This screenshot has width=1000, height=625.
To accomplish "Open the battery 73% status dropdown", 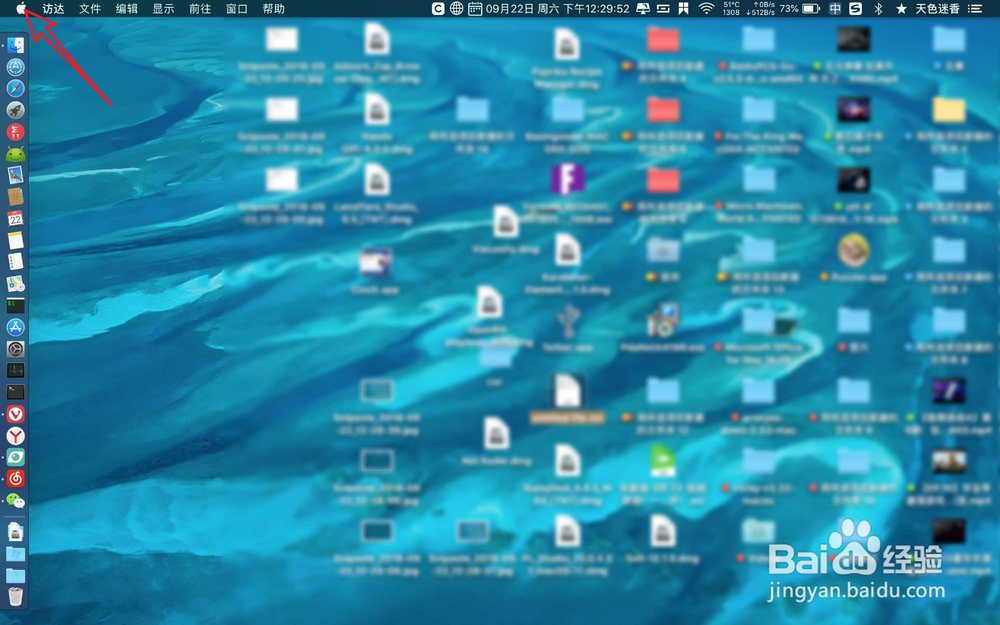I will tap(788, 9).
